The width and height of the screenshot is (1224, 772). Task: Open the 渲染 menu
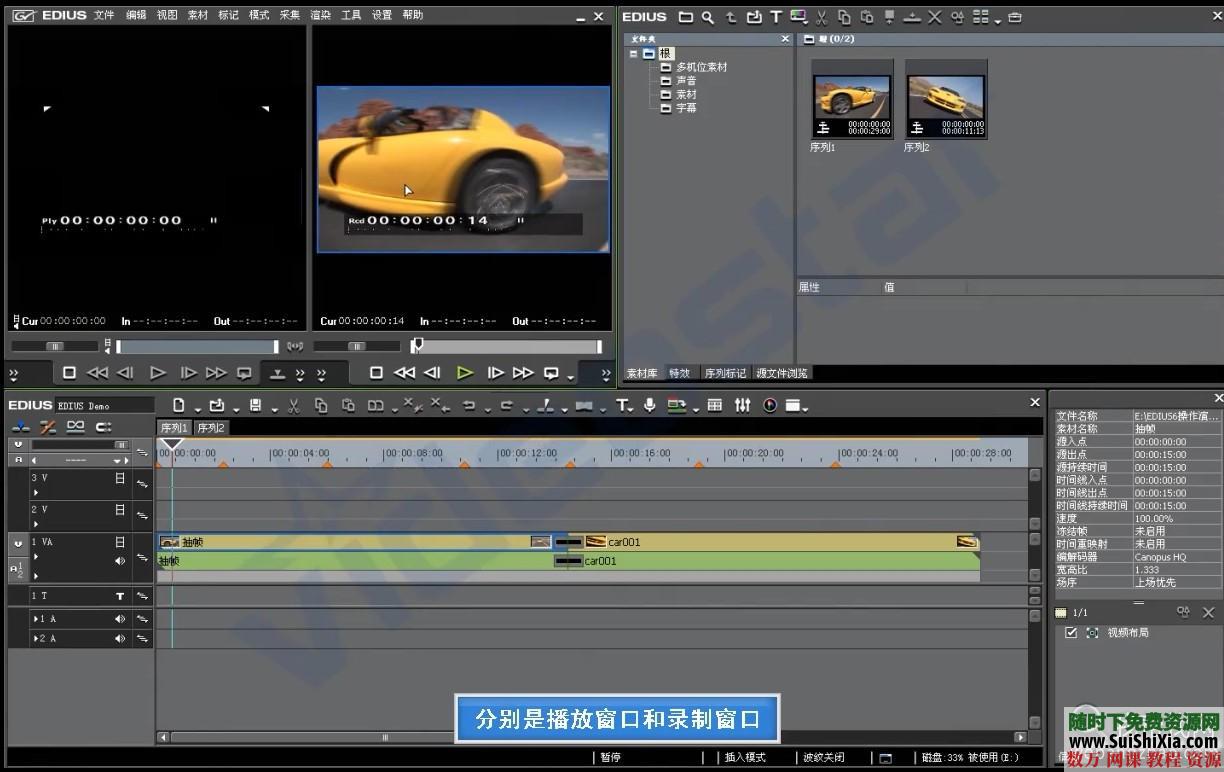pyautogui.click(x=320, y=15)
